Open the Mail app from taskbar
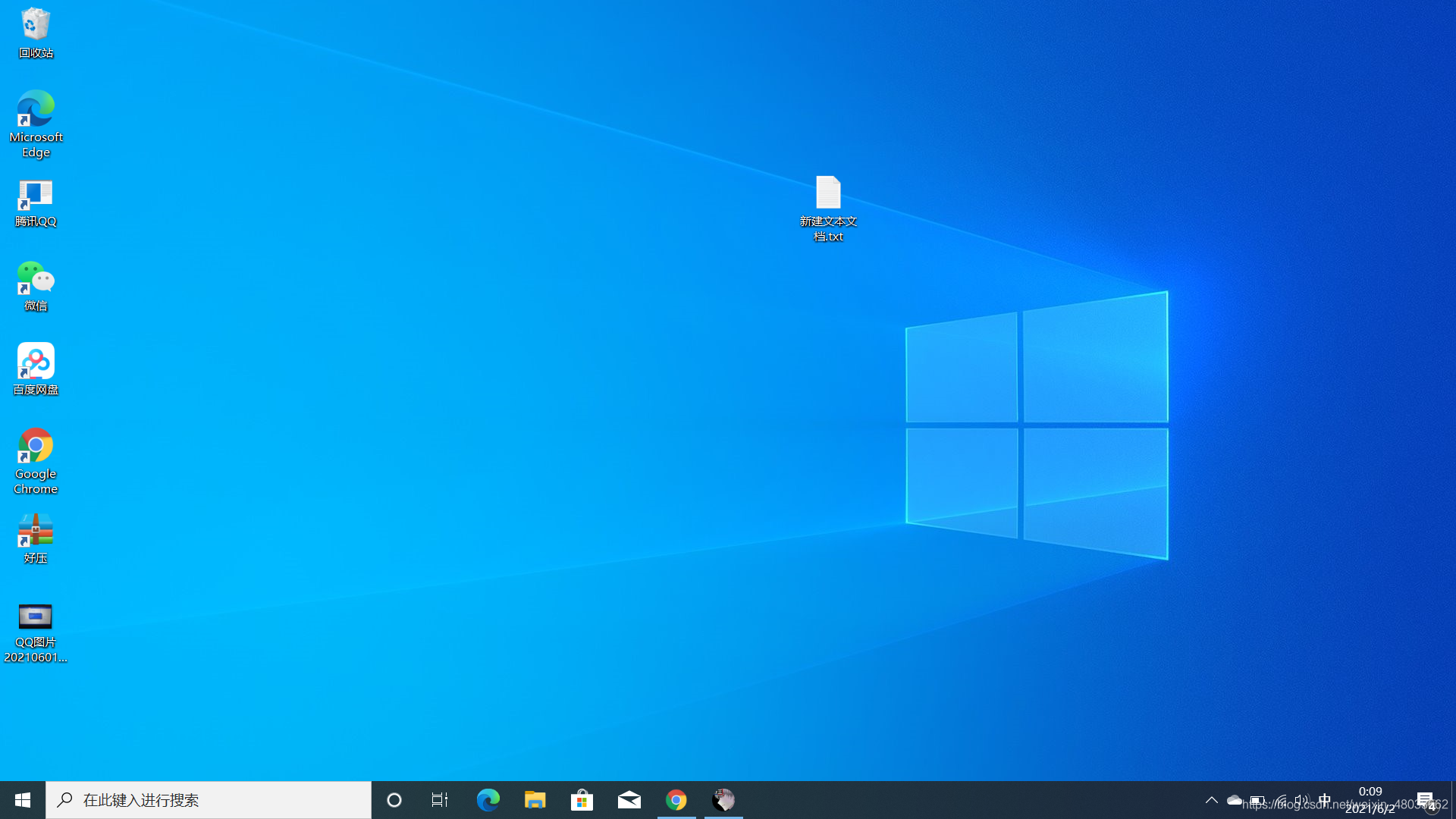The height and width of the screenshot is (819, 1456). click(629, 800)
